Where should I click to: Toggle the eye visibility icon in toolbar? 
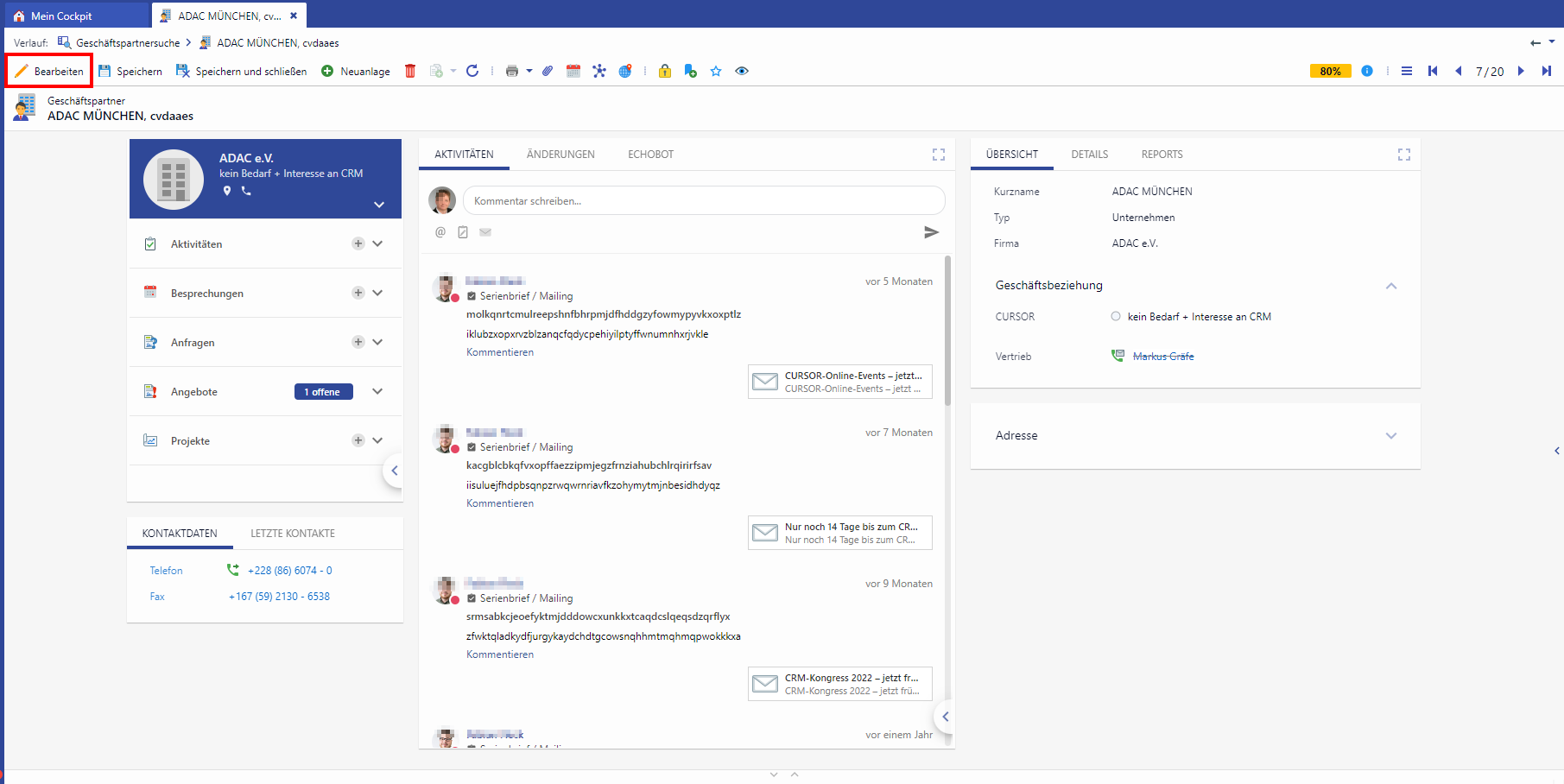click(742, 71)
